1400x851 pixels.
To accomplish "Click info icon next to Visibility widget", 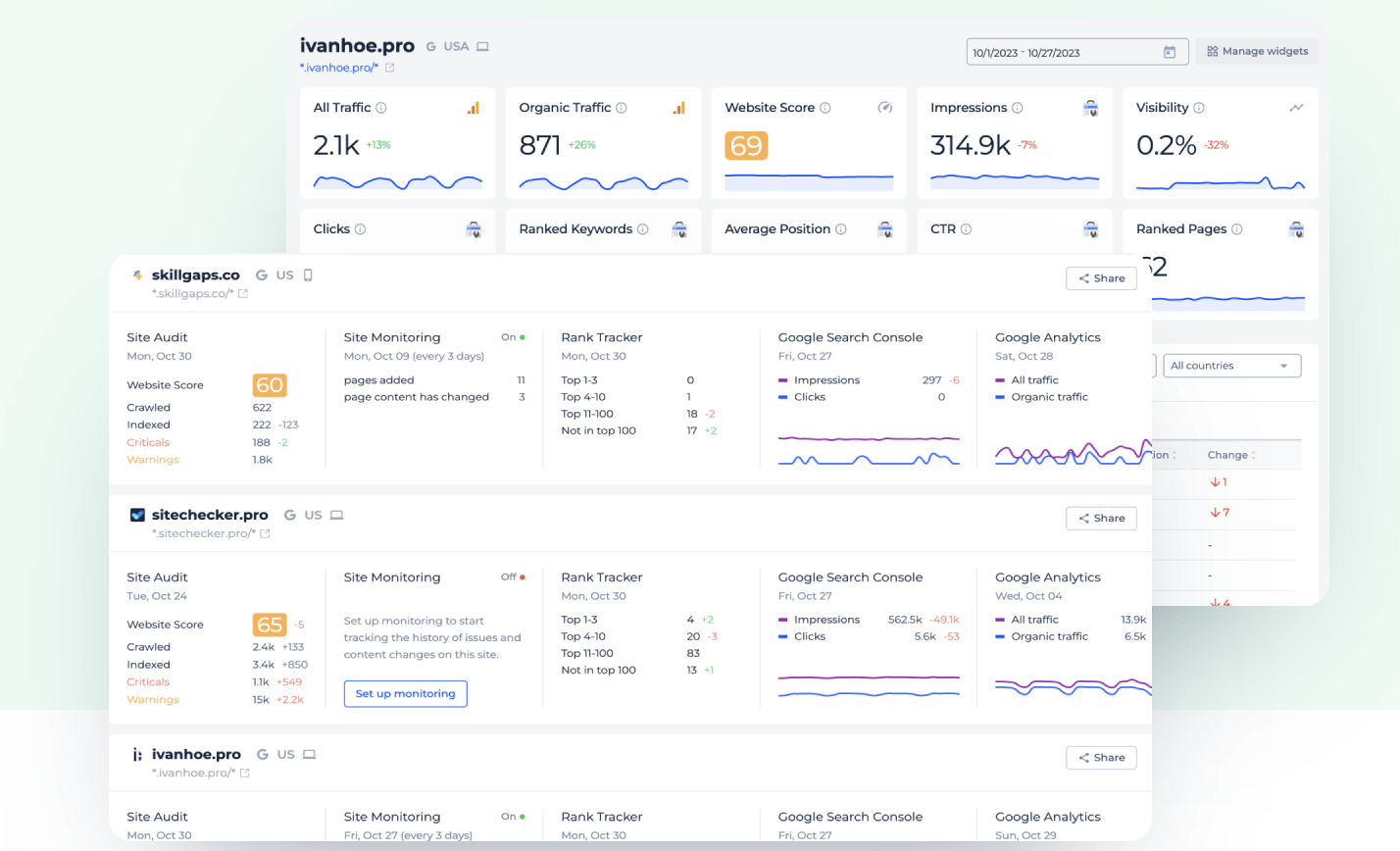I will click(x=1199, y=108).
